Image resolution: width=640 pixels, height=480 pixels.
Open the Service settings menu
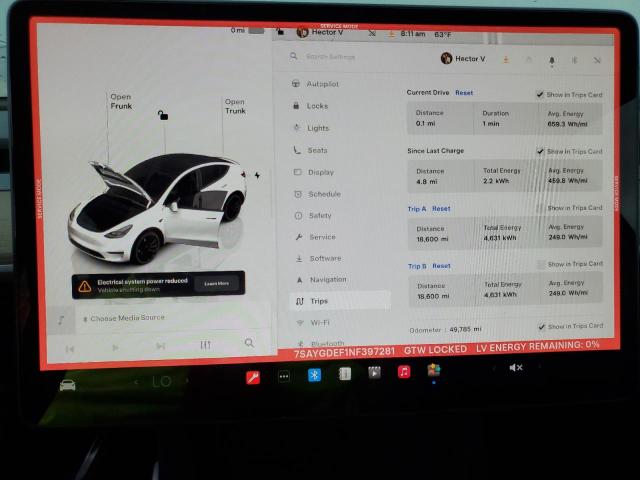(315, 237)
